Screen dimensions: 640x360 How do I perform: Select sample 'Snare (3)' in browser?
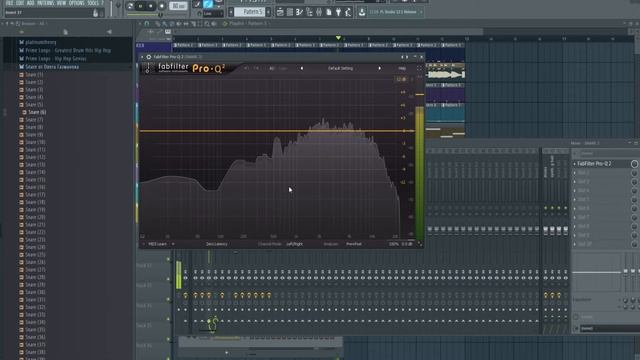pos(34,89)
